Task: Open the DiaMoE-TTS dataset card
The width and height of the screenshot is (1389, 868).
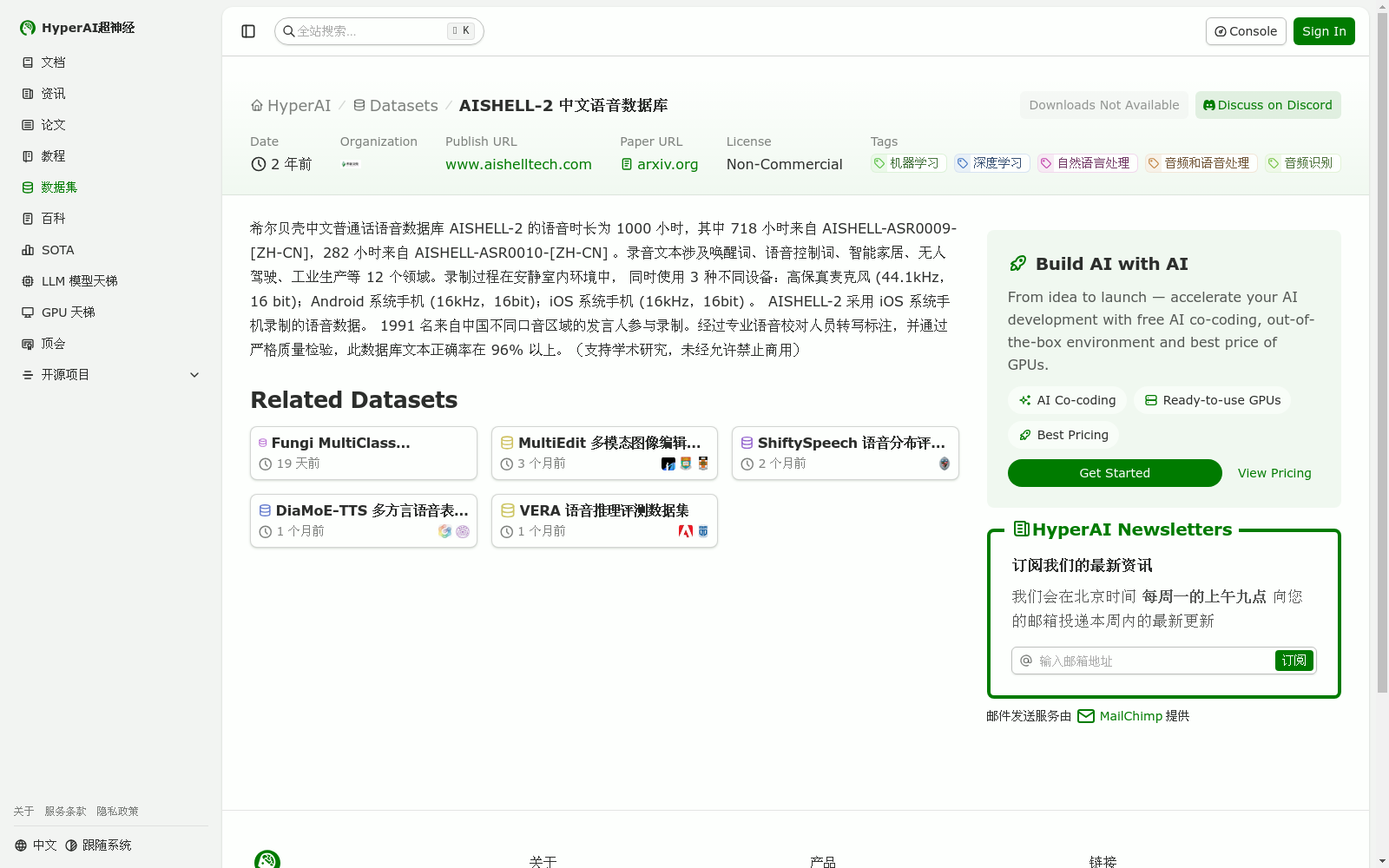Action: coord(364,521)
